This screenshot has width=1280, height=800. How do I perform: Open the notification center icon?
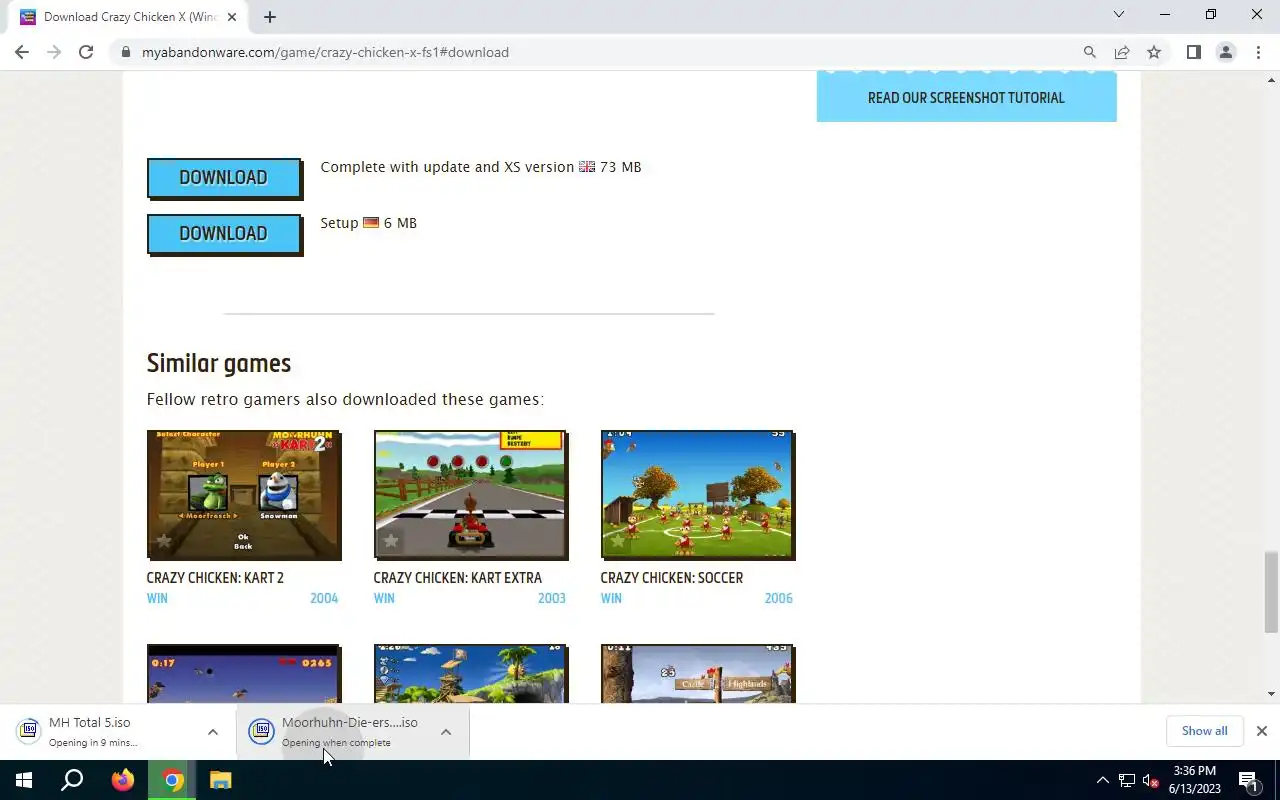tap(1249, 780)
